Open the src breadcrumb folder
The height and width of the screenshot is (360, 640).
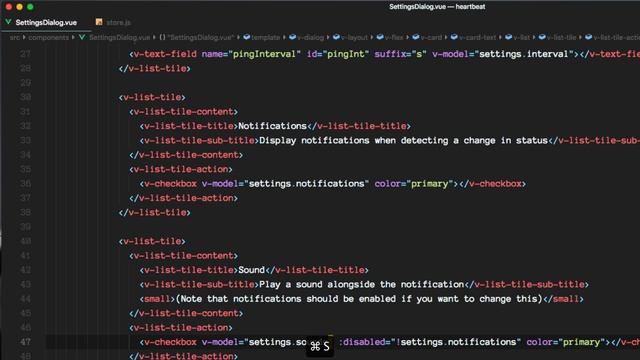[x=15, y=38]
